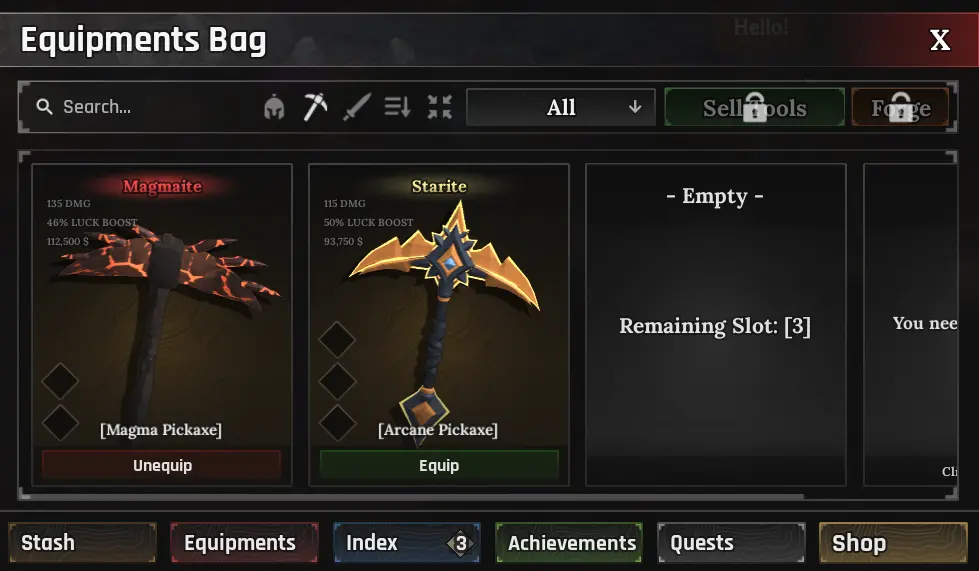979x571 pixels.
Task: Filter by sword weapon icon
Action: click(x=357, y=107)
